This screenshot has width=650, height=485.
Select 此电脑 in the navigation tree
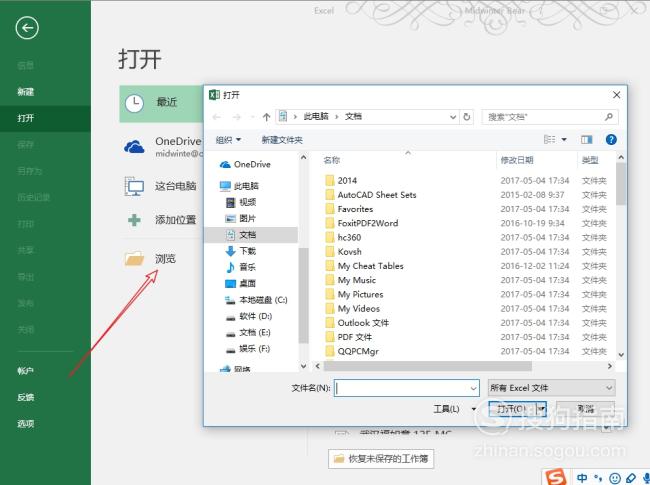pos(239,186)
